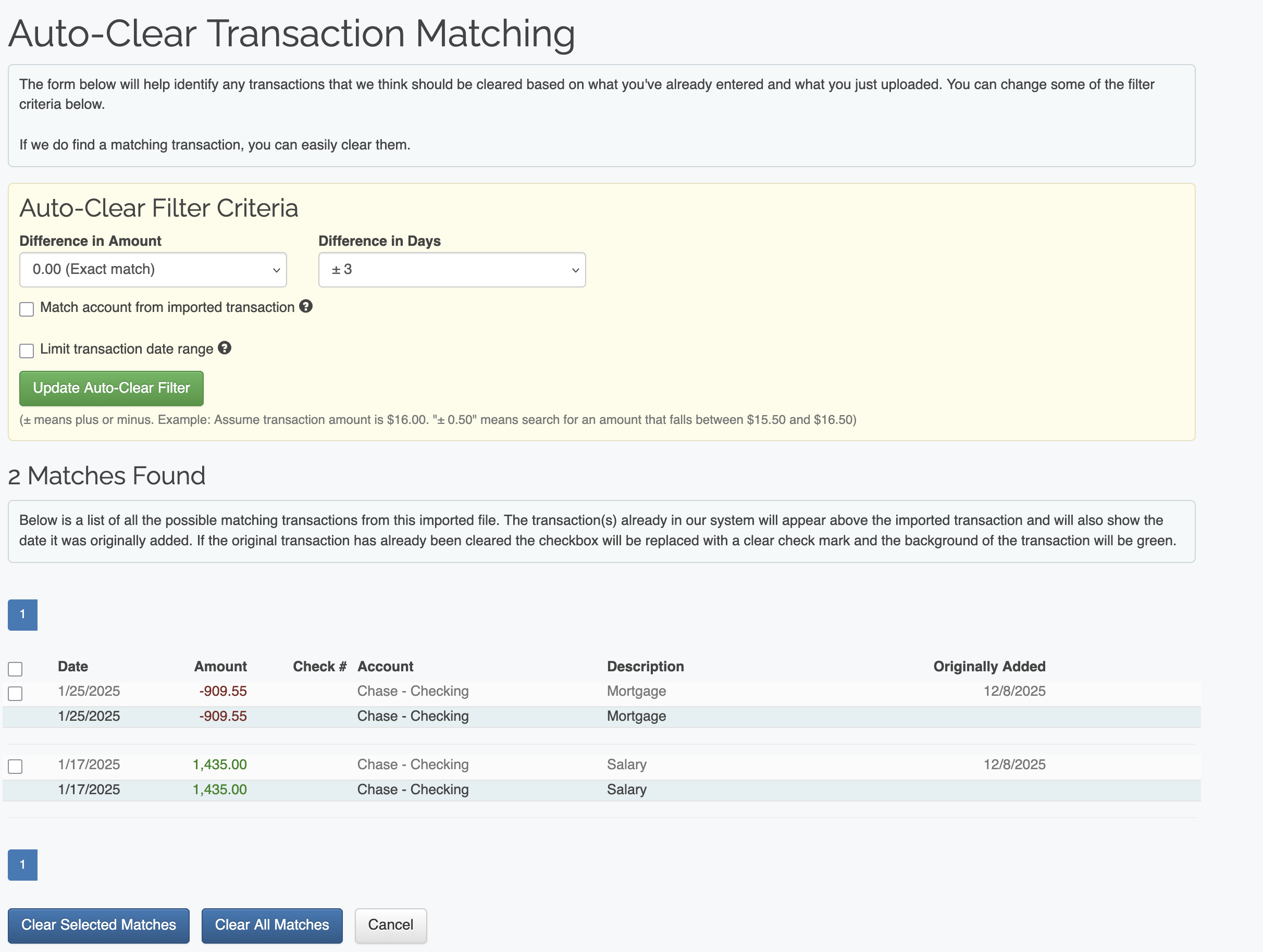The image size is (1263, 952).
Task: Check the Limit transaction date range box
Action: [26, 350]
